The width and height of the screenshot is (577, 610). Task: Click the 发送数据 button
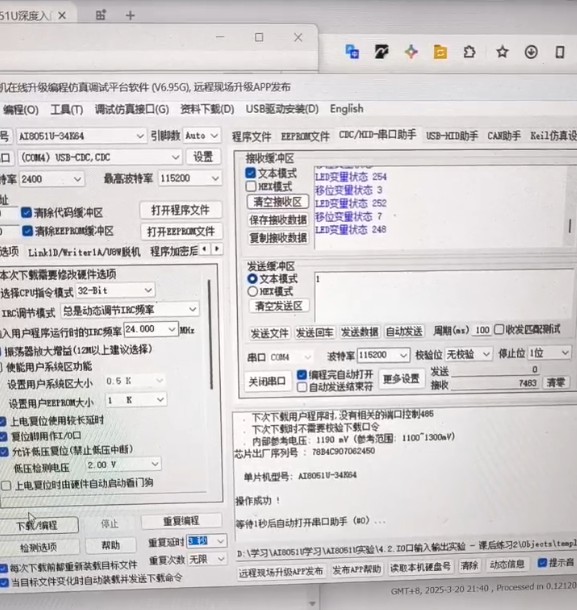click(x=359, y=332)
